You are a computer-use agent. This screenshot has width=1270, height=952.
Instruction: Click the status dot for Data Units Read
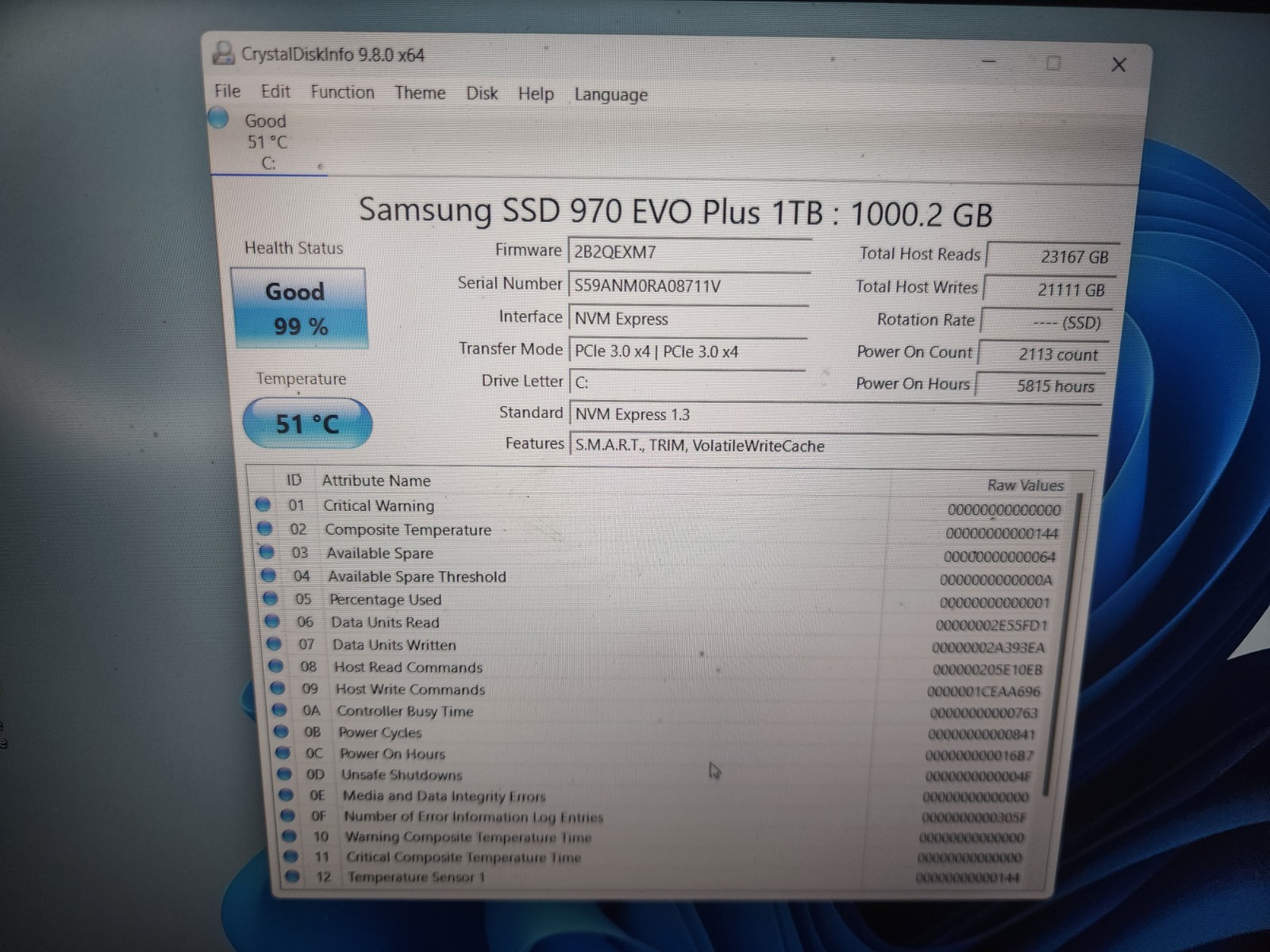(272, 621)
